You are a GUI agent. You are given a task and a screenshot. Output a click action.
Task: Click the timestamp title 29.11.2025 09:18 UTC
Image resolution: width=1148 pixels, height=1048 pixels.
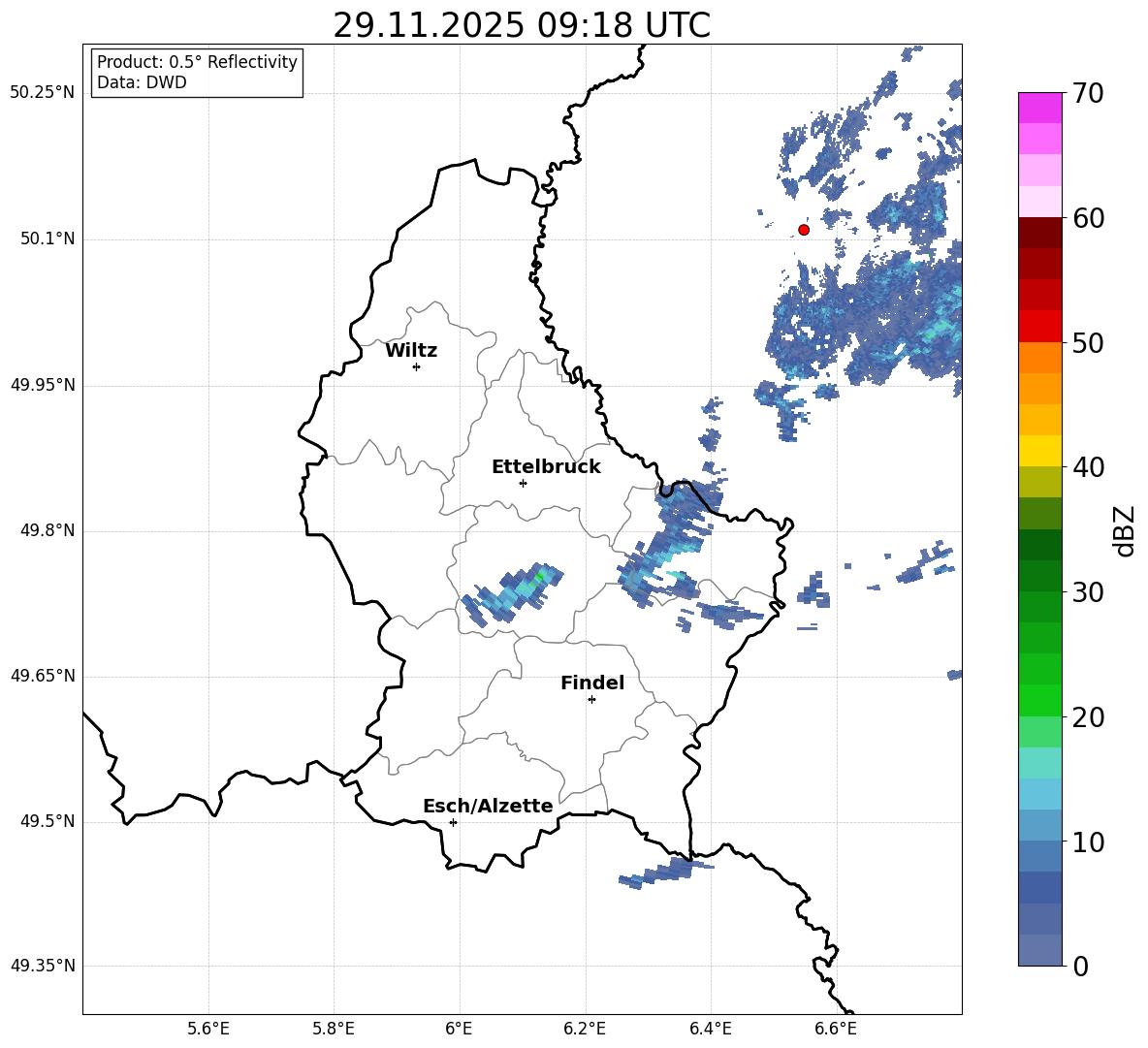pyautogui.click(x=522, y=25)
